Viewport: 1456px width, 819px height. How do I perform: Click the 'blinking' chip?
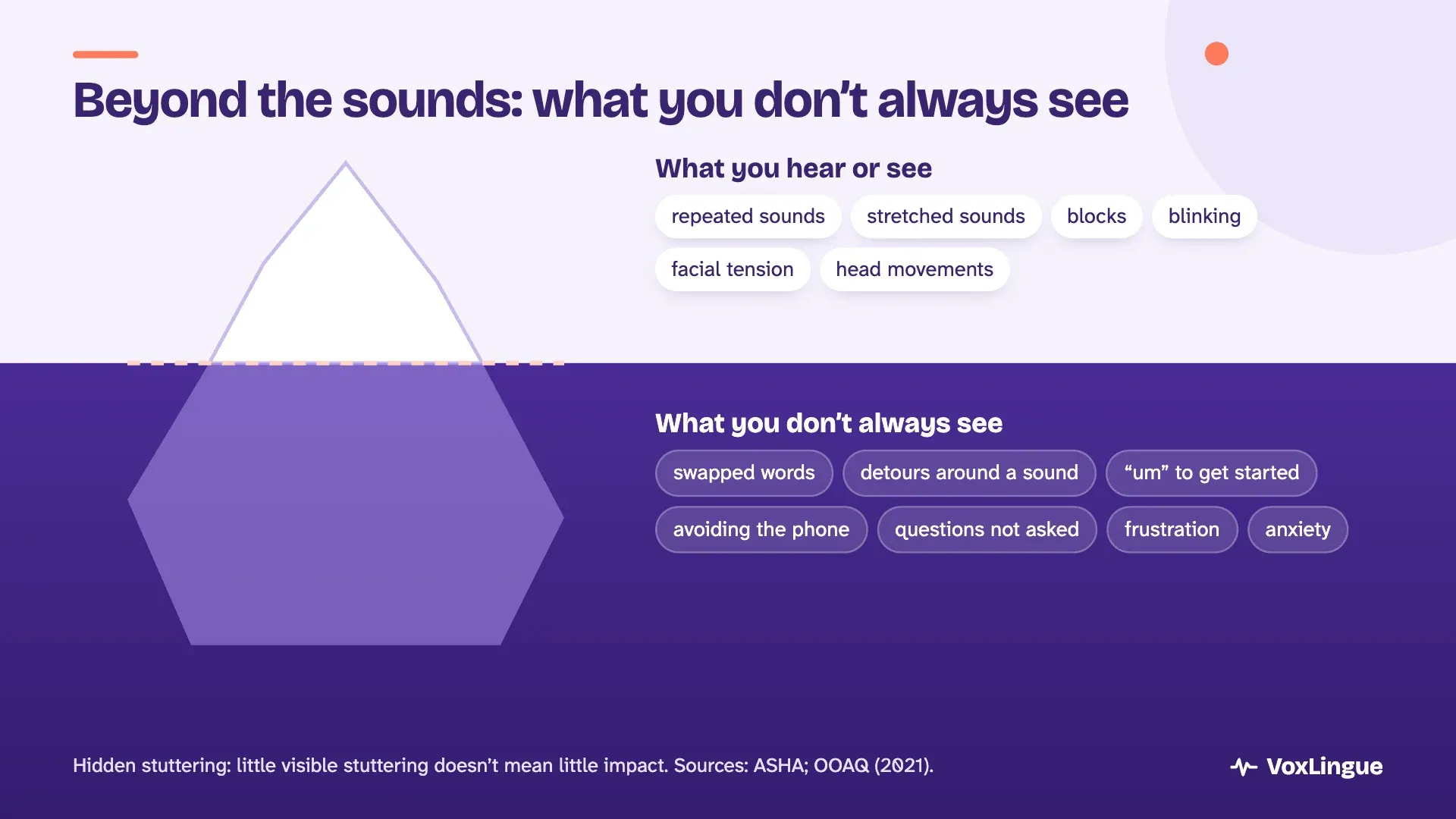point(1204,216)
